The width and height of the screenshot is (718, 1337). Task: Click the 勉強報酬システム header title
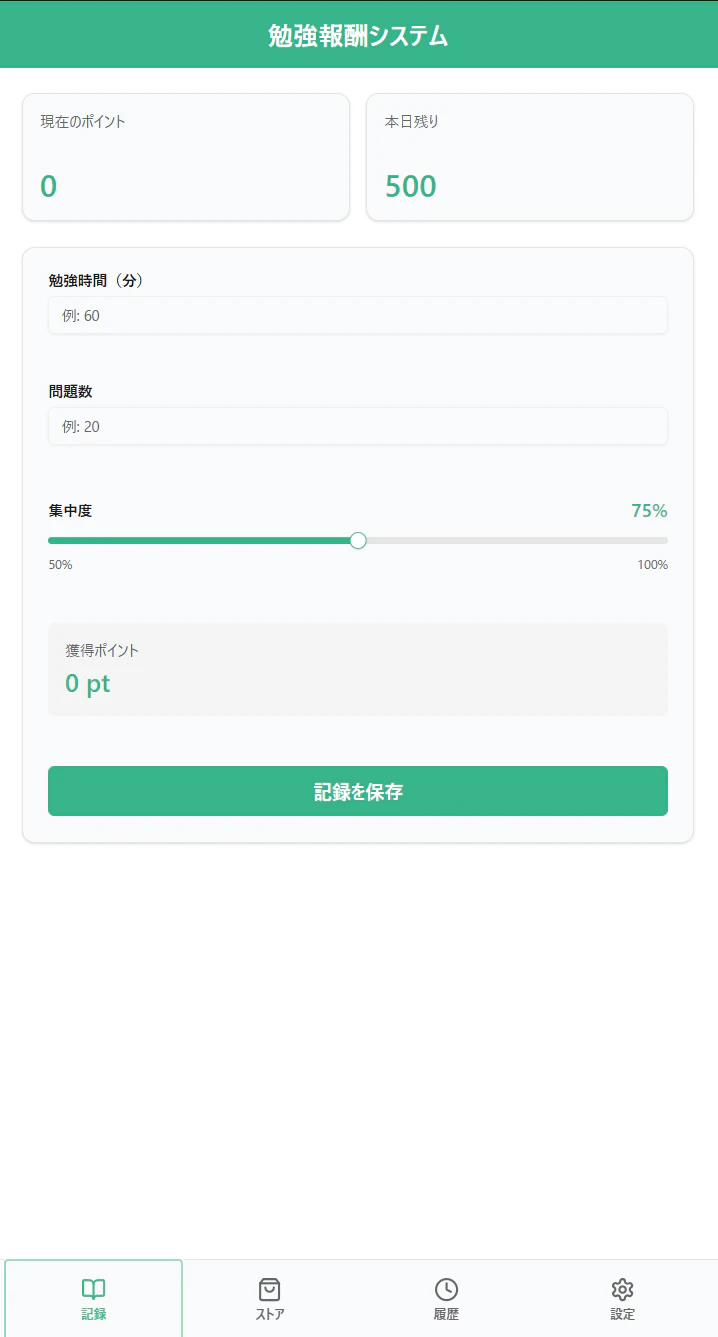pyautogui.click(x=358, y=36)
